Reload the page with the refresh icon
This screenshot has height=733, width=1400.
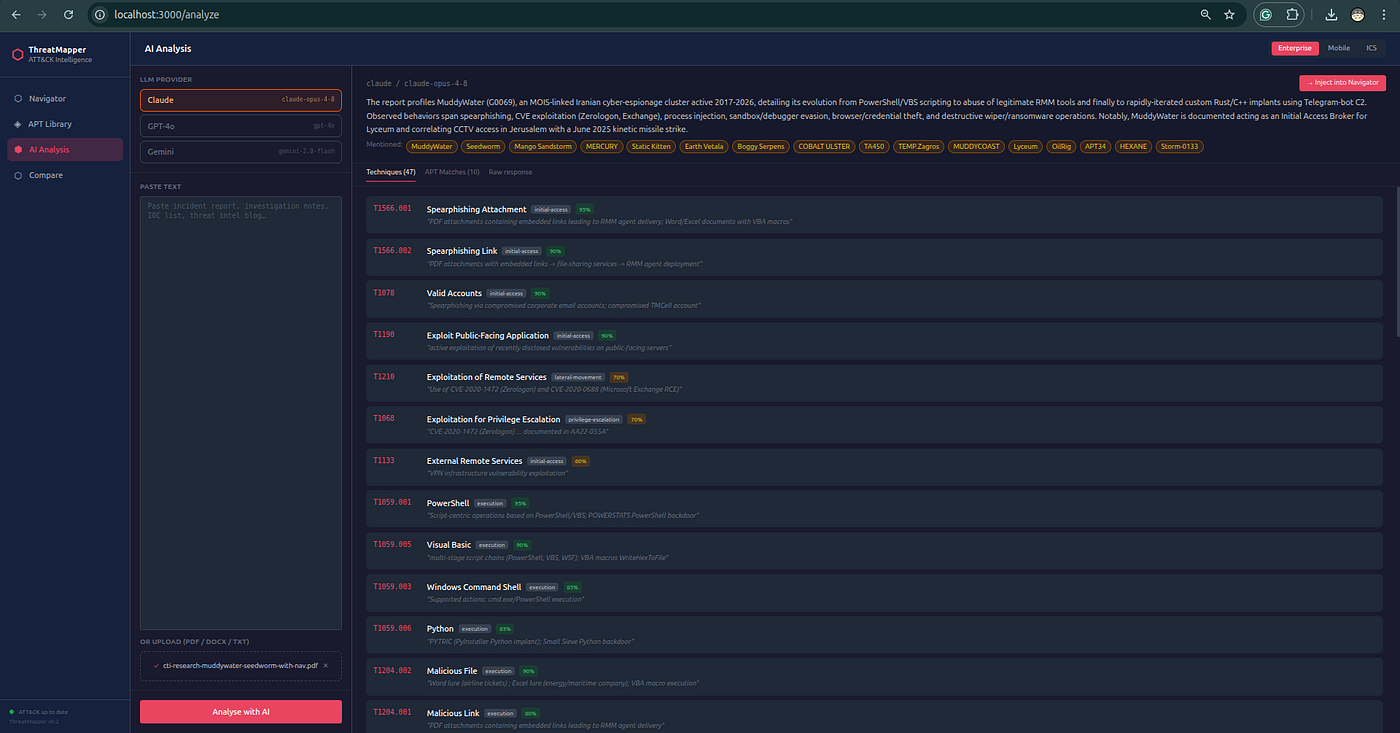tap(68, 15)
